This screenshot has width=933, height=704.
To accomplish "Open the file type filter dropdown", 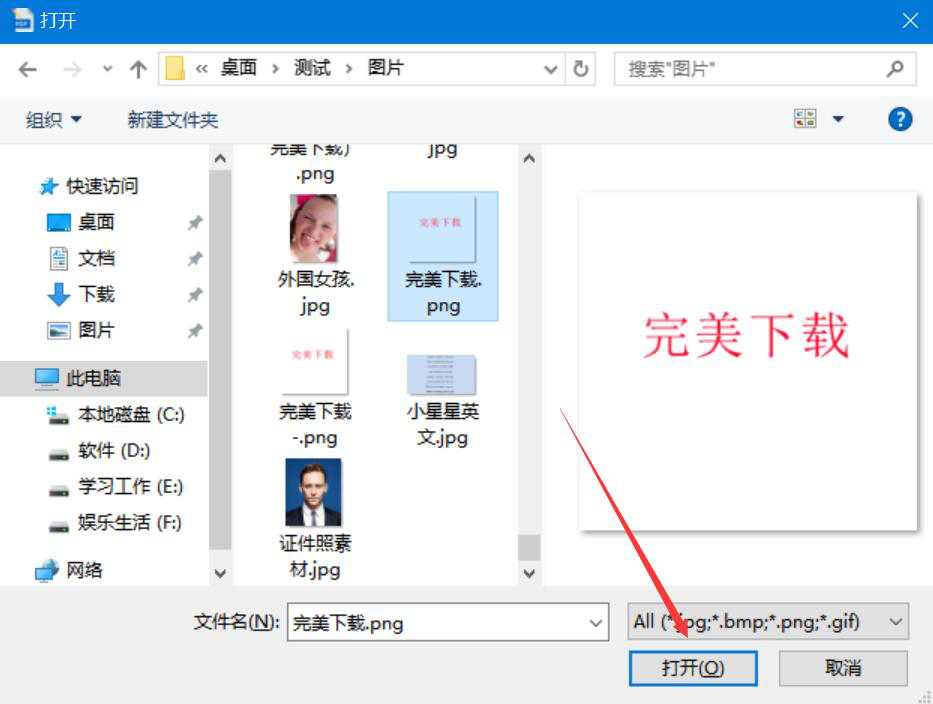I will [768, 622].
